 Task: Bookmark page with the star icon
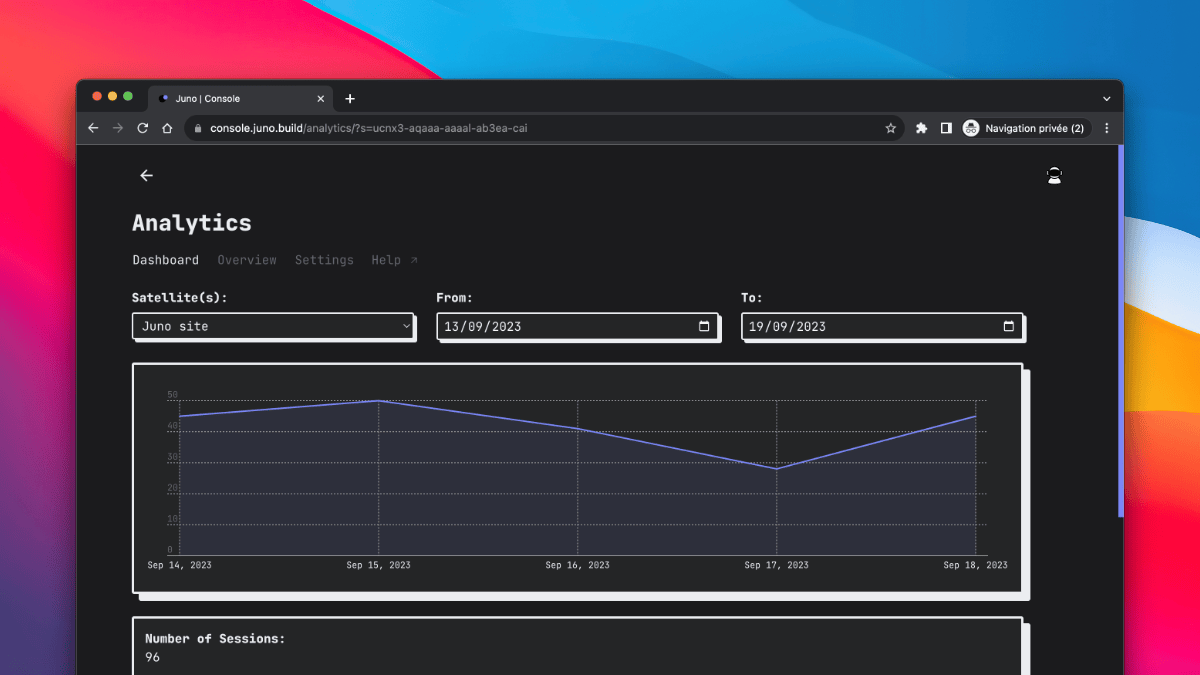[x=890, y=128]
